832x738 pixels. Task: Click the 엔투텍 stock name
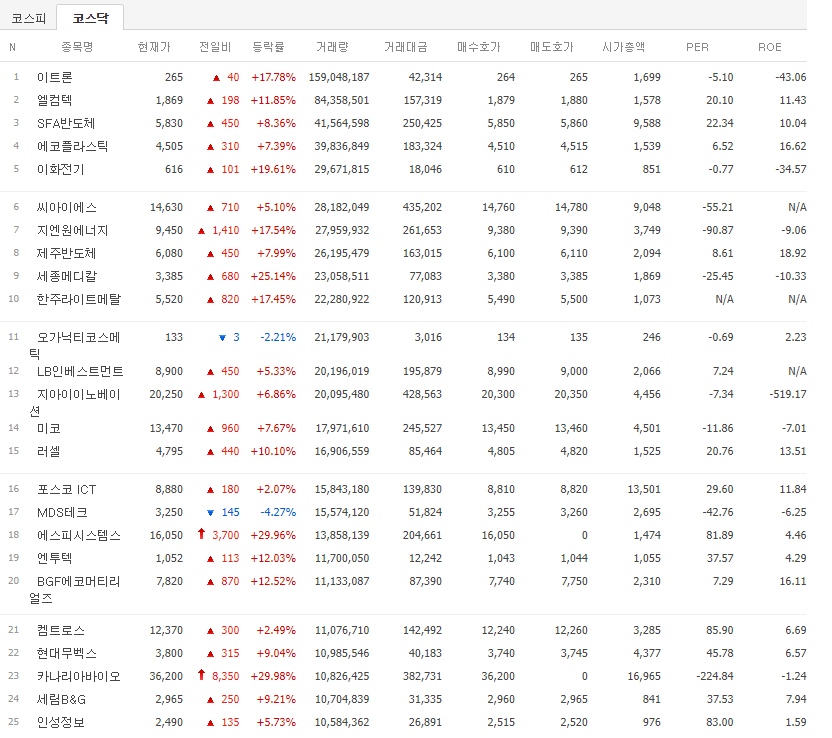[x=54, y=558]
